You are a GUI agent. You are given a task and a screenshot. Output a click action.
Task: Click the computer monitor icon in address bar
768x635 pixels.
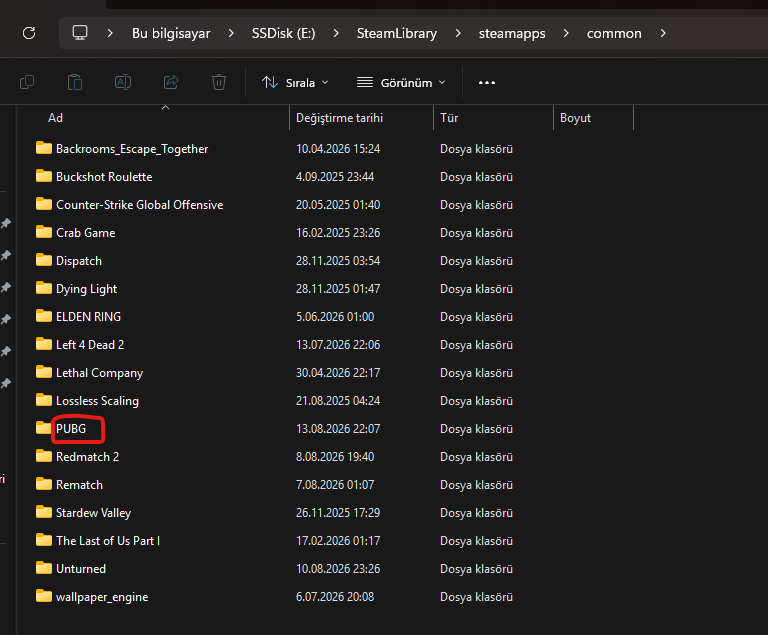point(80,33)
